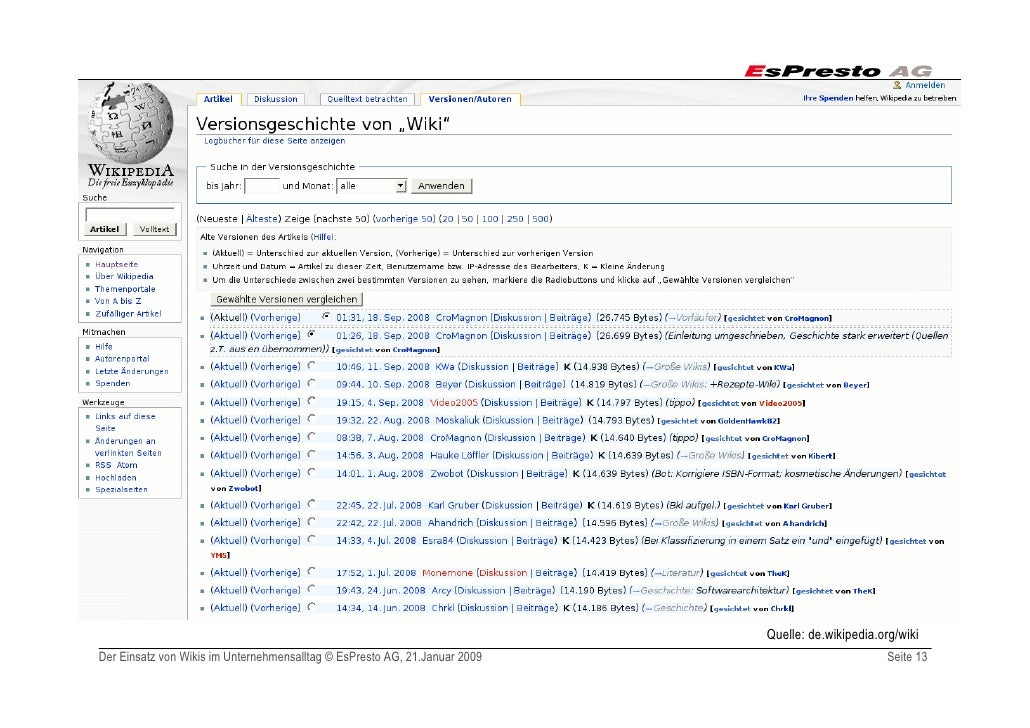Open the Quelltext betrachten tab

tap(367, 99)
